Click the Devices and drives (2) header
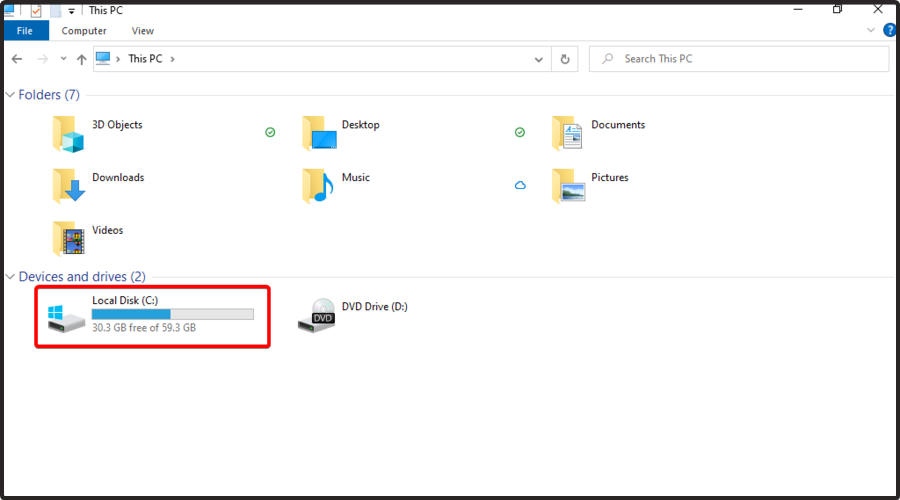The image size is (900, 500). 82,277
